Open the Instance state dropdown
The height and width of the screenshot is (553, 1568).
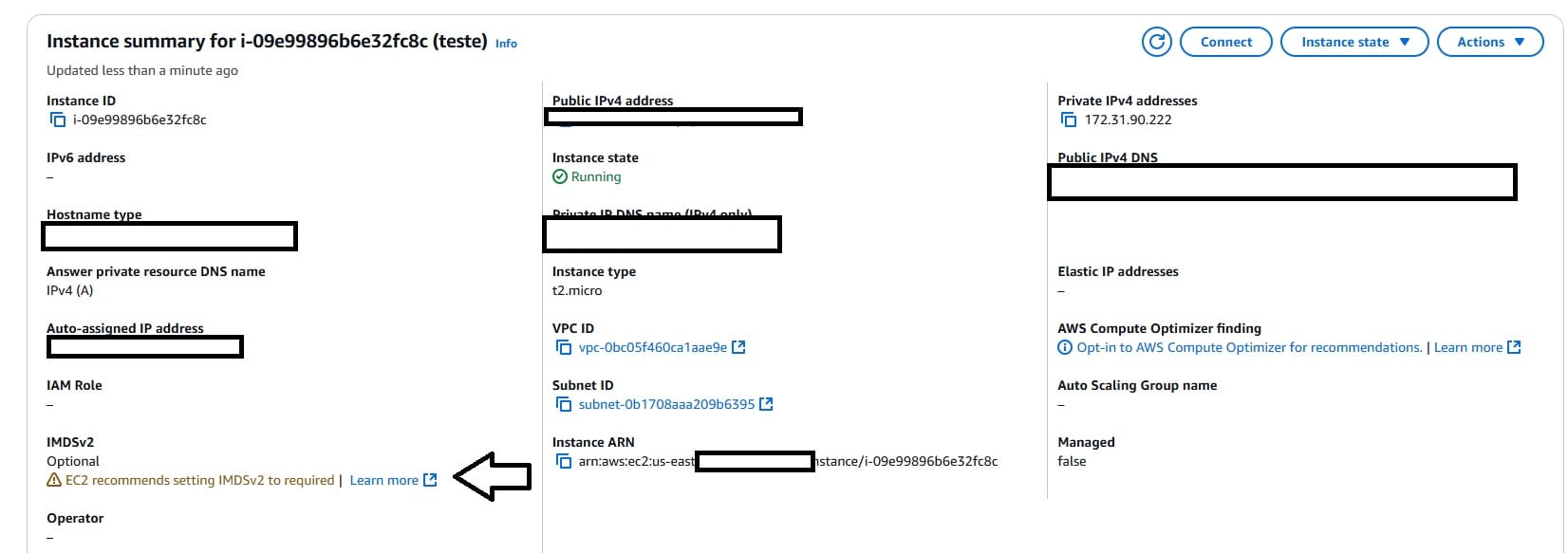click(x=1354, y=42)
